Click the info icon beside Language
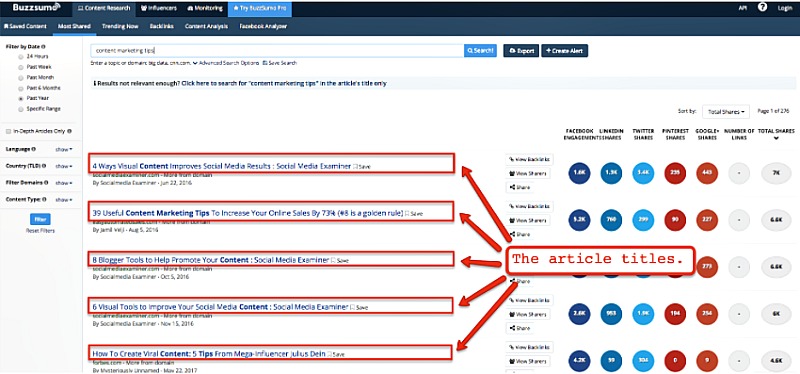This screenshot has height=374, width=800. point(34,149)
